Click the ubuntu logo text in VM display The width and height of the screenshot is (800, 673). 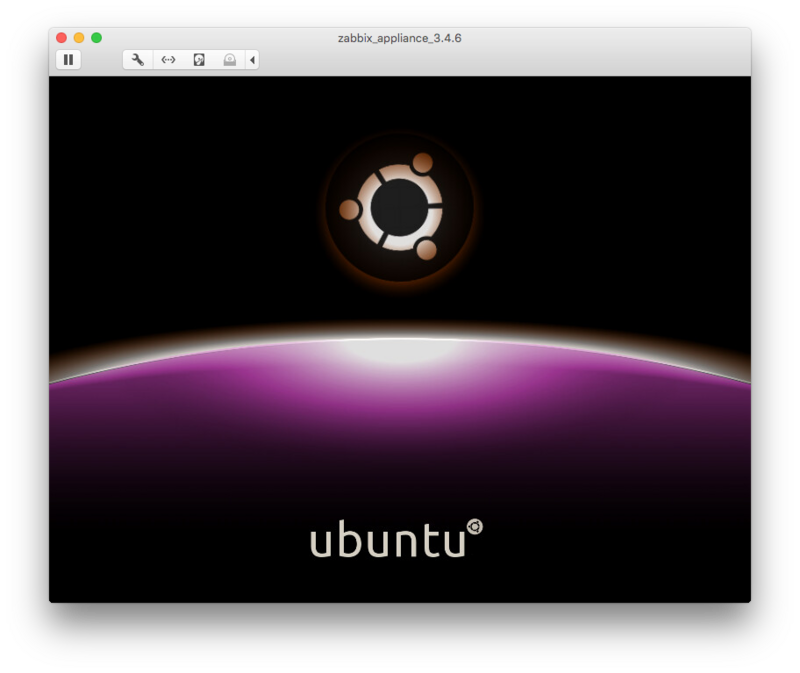(x=396, y=539)
